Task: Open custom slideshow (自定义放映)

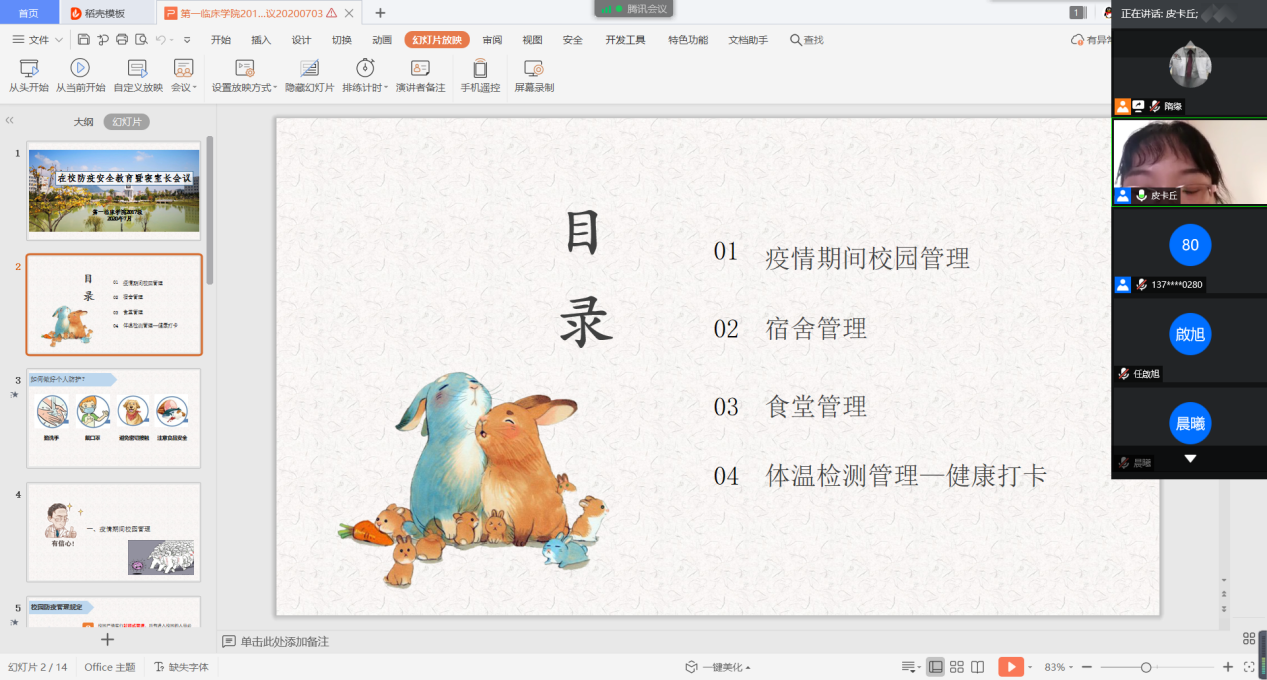Action: [138, 76]
